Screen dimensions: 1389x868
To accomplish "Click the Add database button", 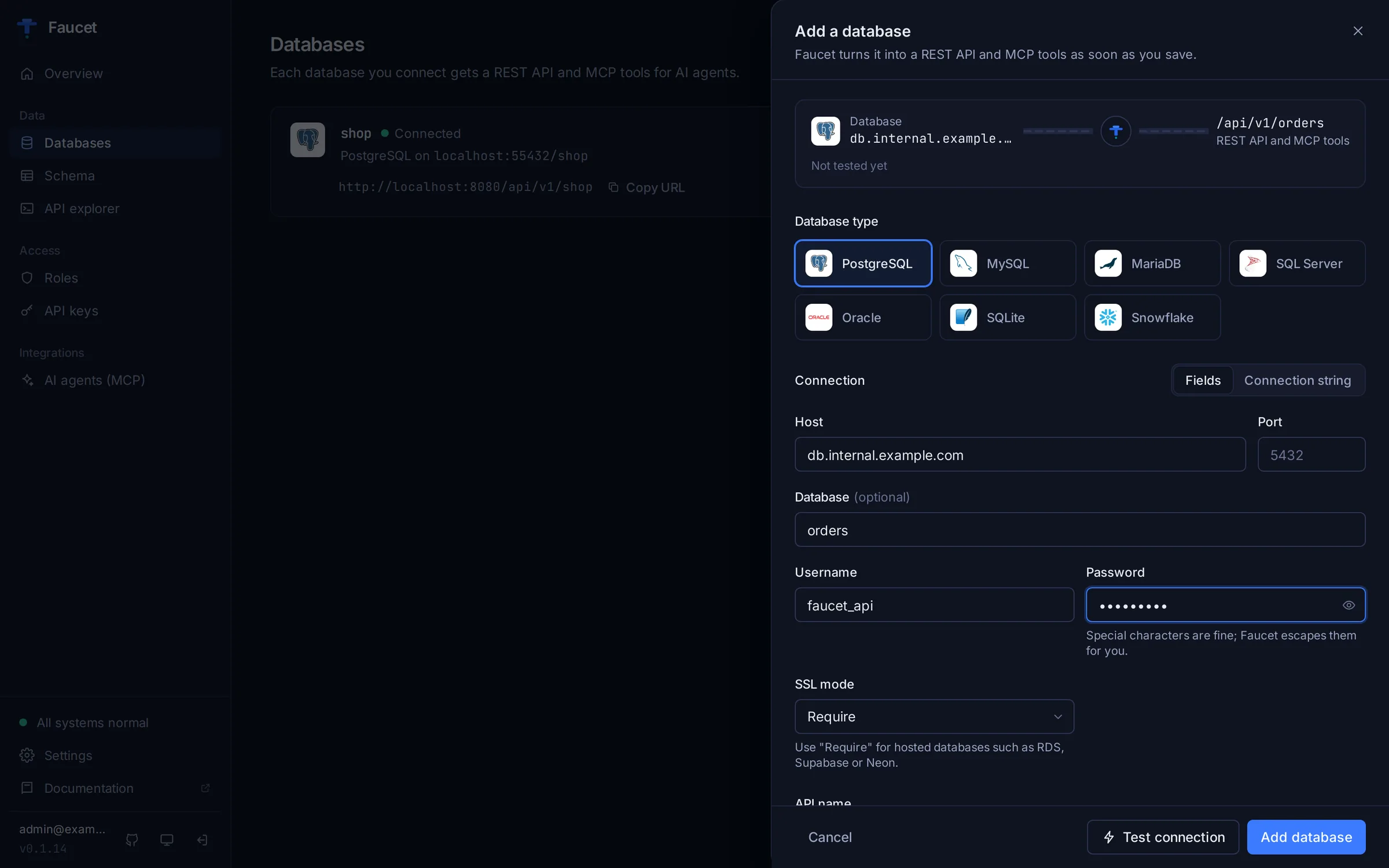I will [1306, 837].
